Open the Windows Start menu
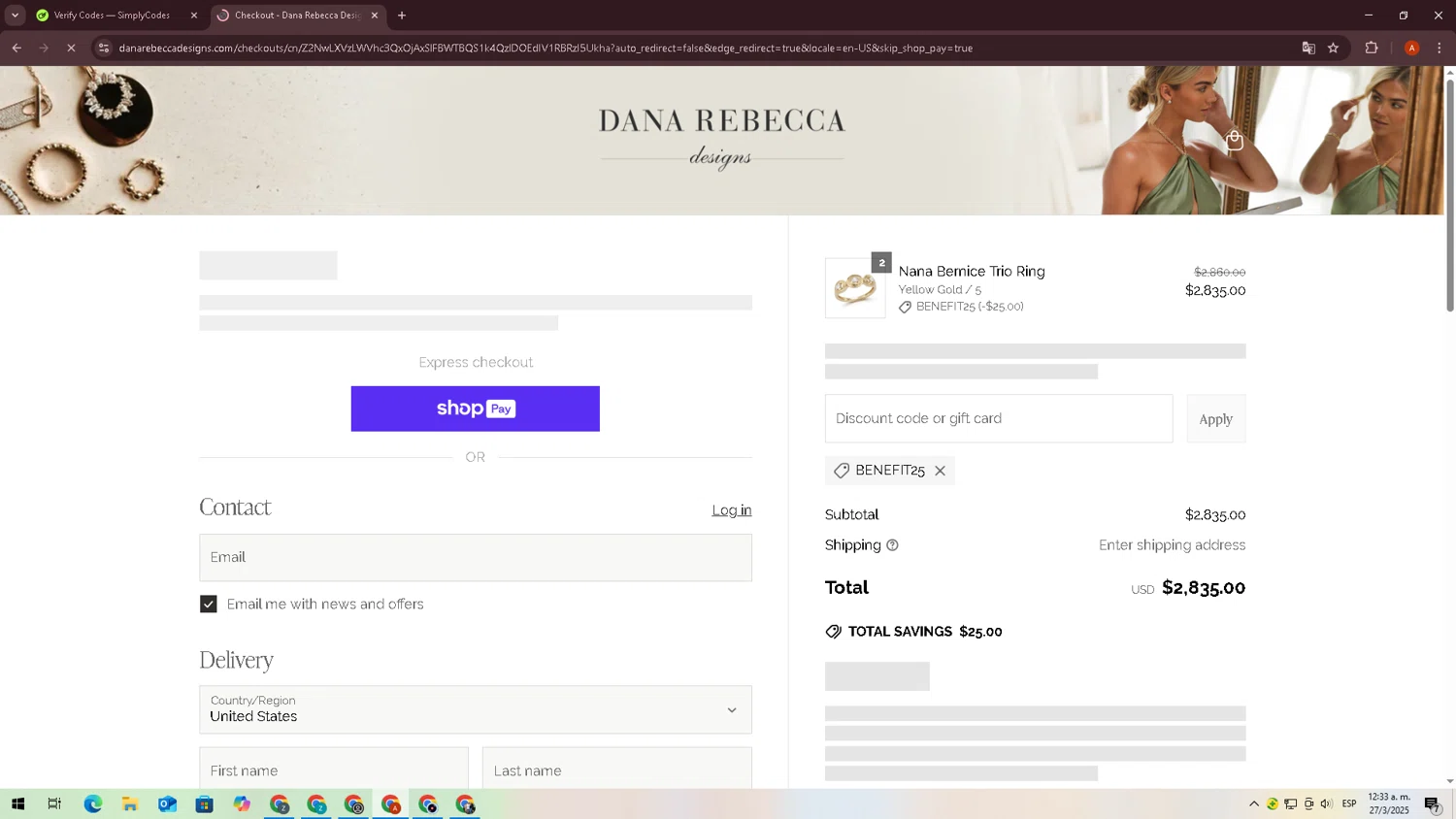The width and height of the screenshot is (1456, 819). [17, 803]
